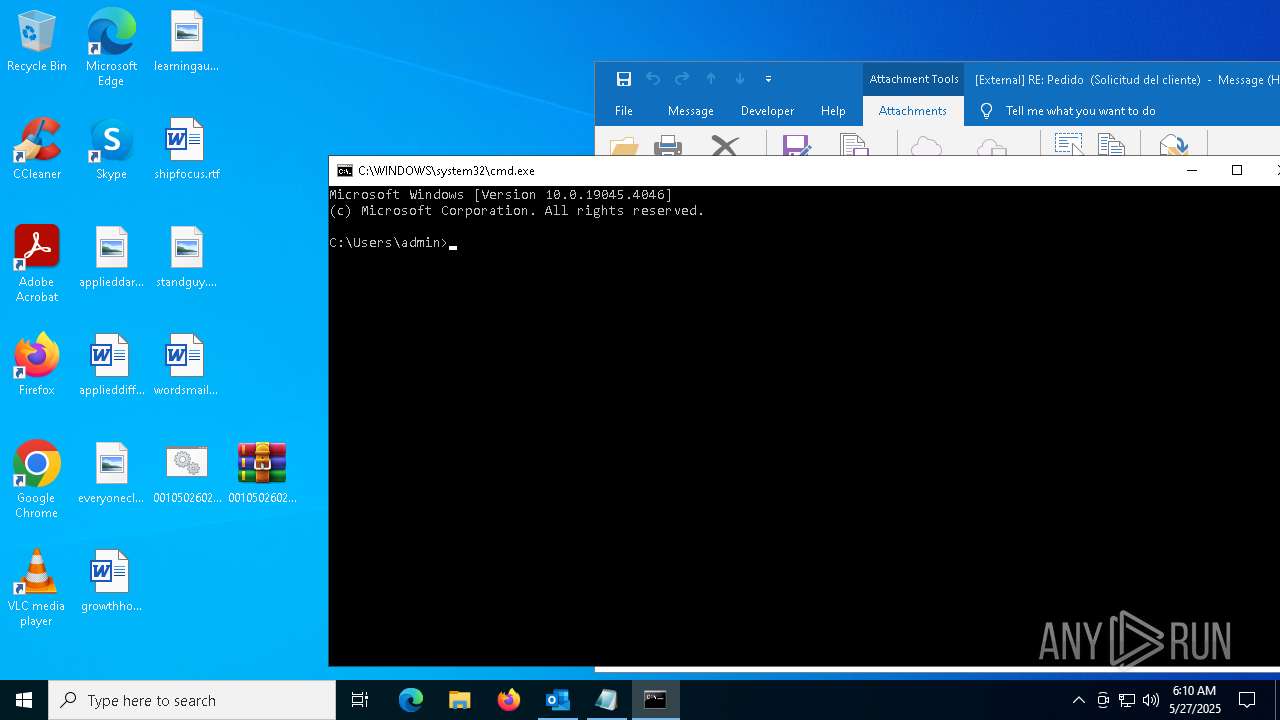
Task: Open Skype desktop shortcut
Action: point(111,150)
